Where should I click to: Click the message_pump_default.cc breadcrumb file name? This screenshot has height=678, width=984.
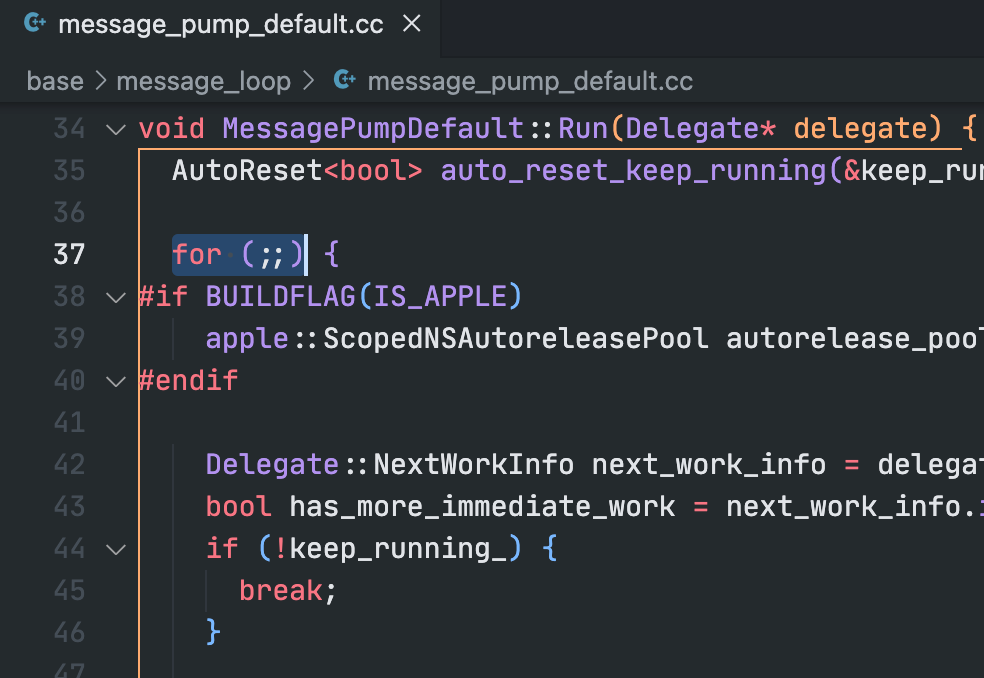(x=529, y=81)
